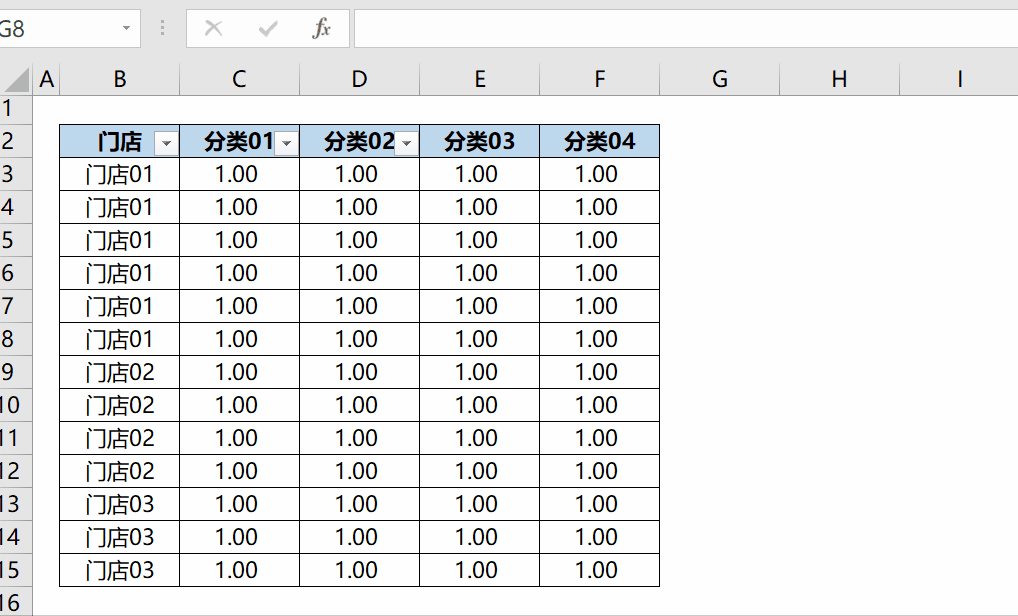Select column I header
Image resolution: width=1018 pixels, height=616 pixels.
959,79
